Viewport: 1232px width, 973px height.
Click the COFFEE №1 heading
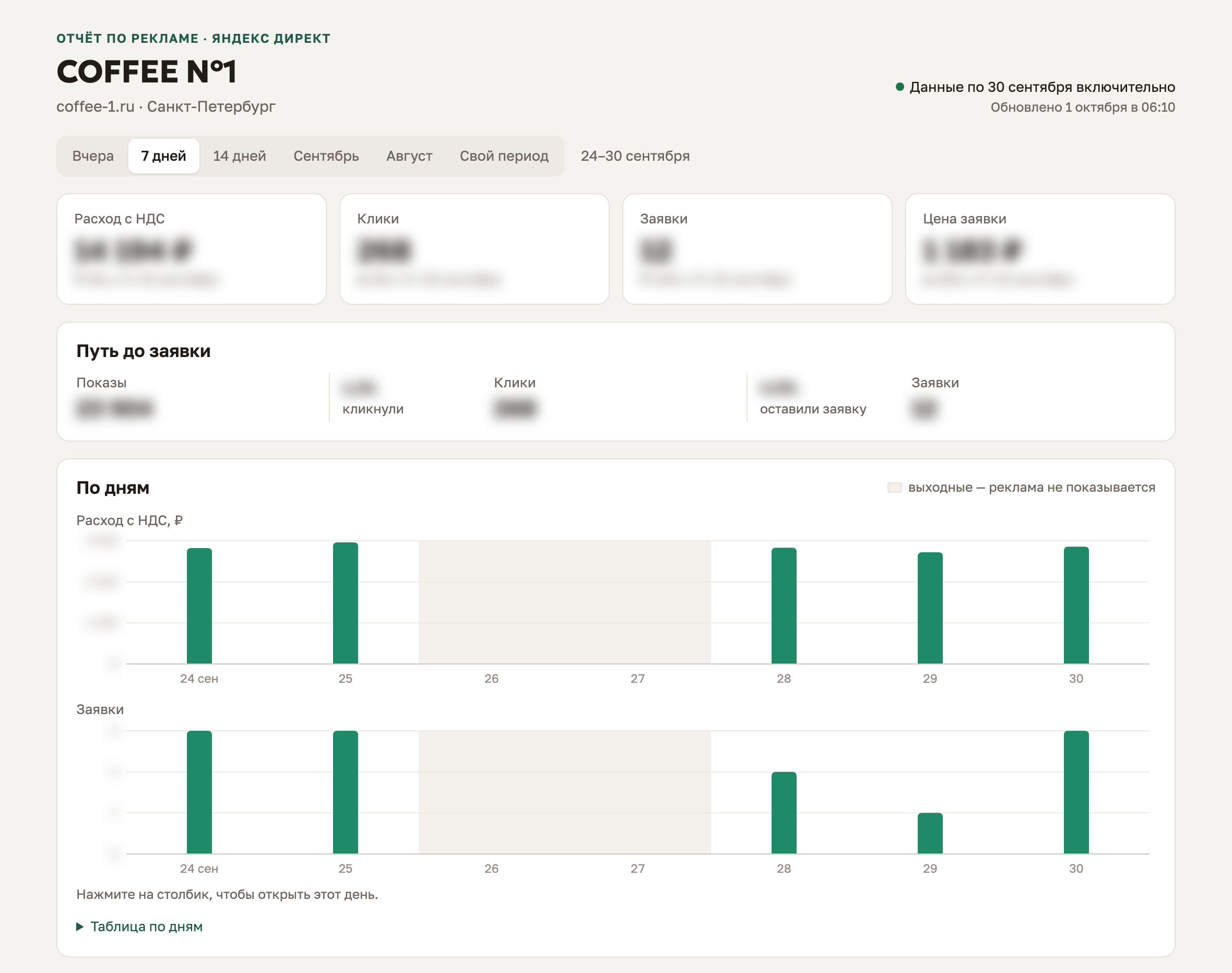pos(146,71)
